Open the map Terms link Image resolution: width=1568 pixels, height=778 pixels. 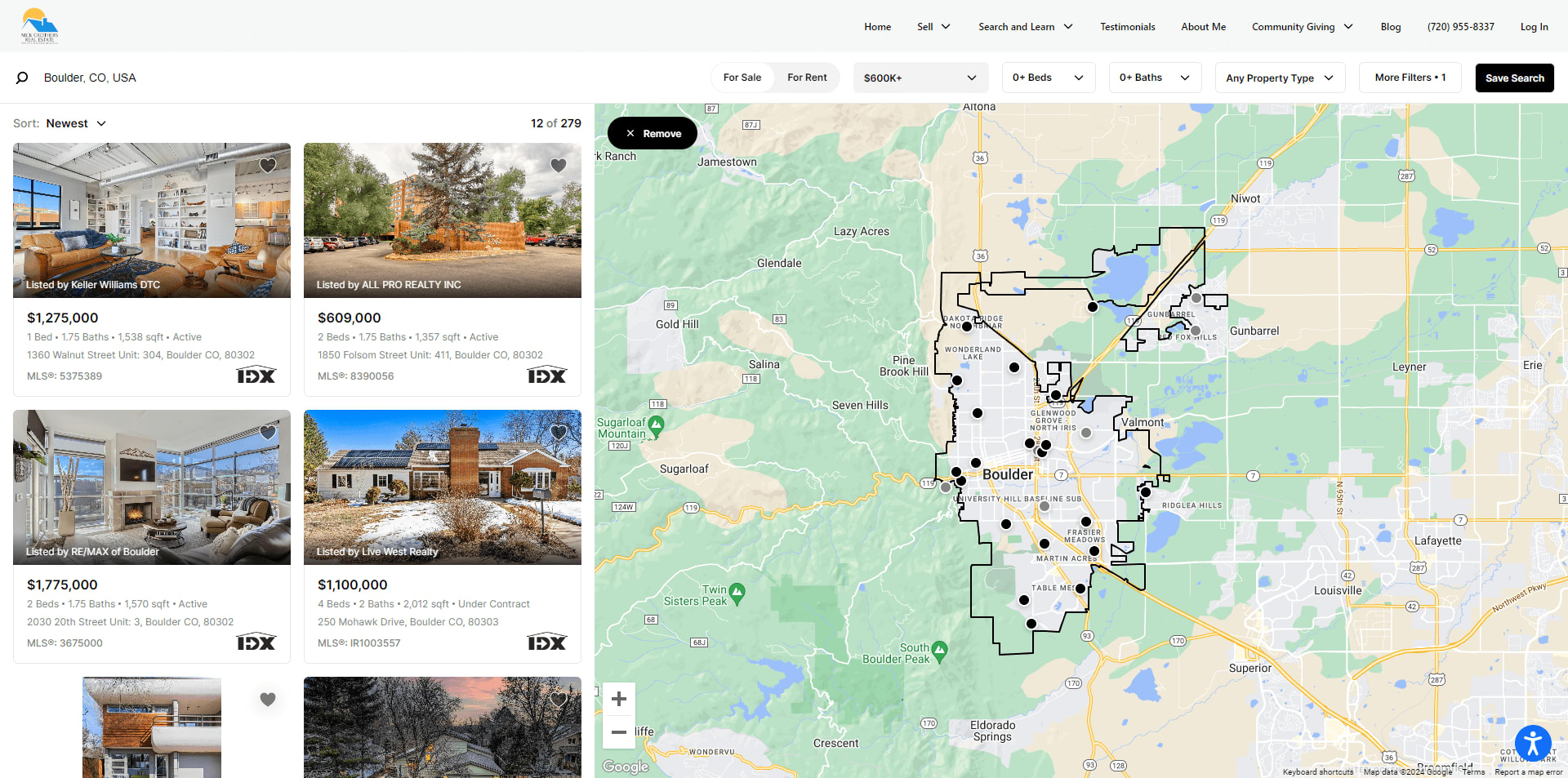click(1474, 771)
